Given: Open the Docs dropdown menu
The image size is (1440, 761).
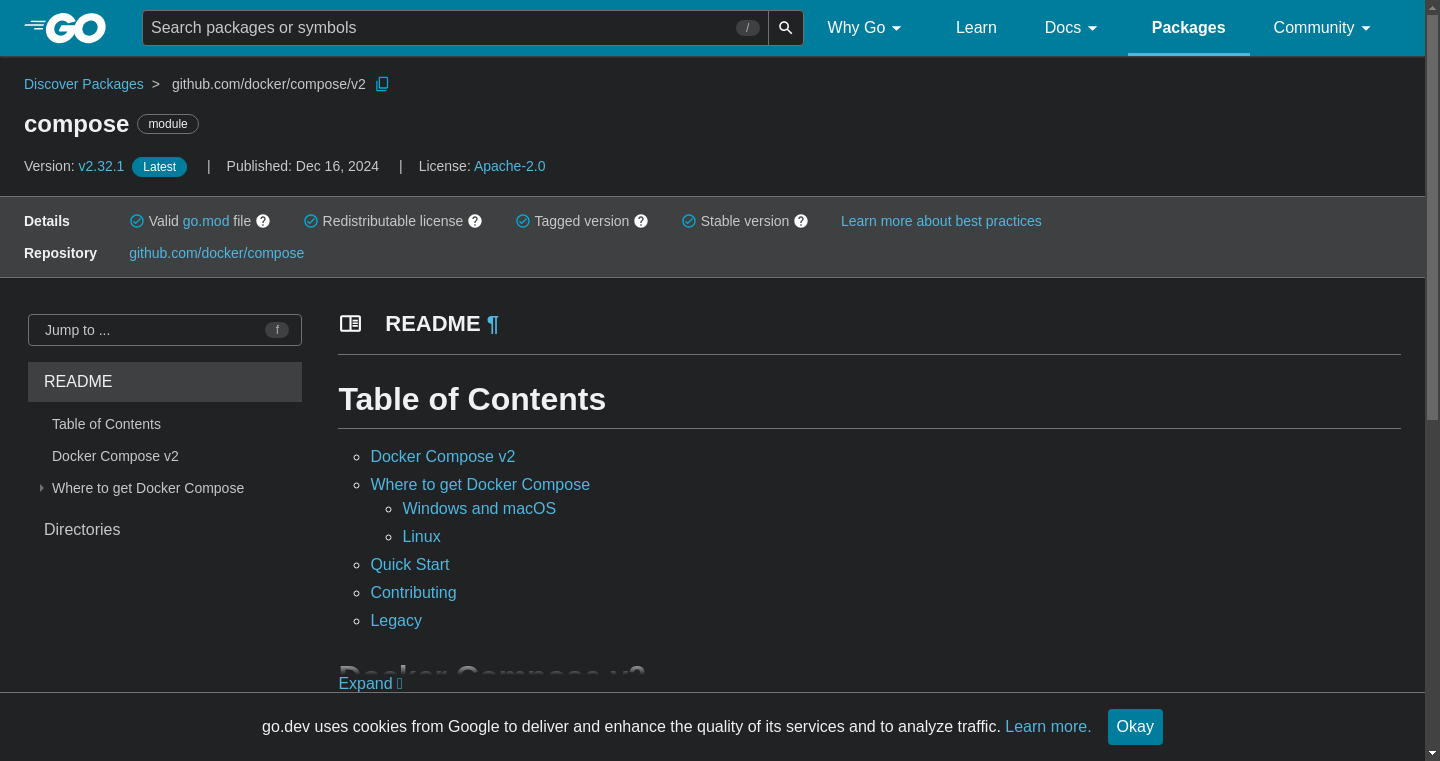Looking at the screenshot, I should [1071, 28].
